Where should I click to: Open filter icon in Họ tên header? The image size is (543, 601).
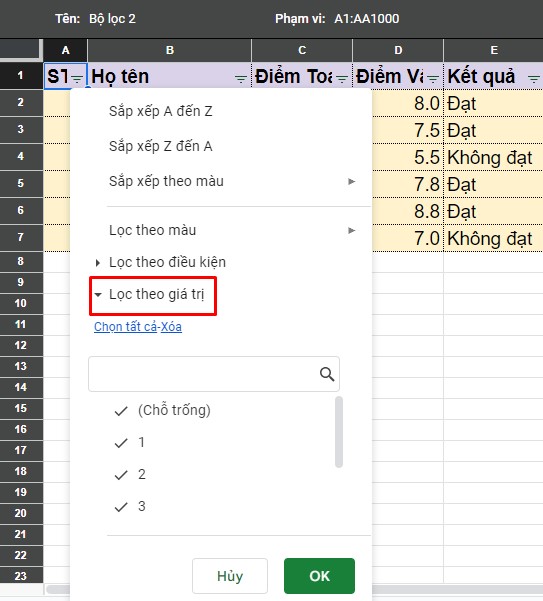[x=241, y=79]
